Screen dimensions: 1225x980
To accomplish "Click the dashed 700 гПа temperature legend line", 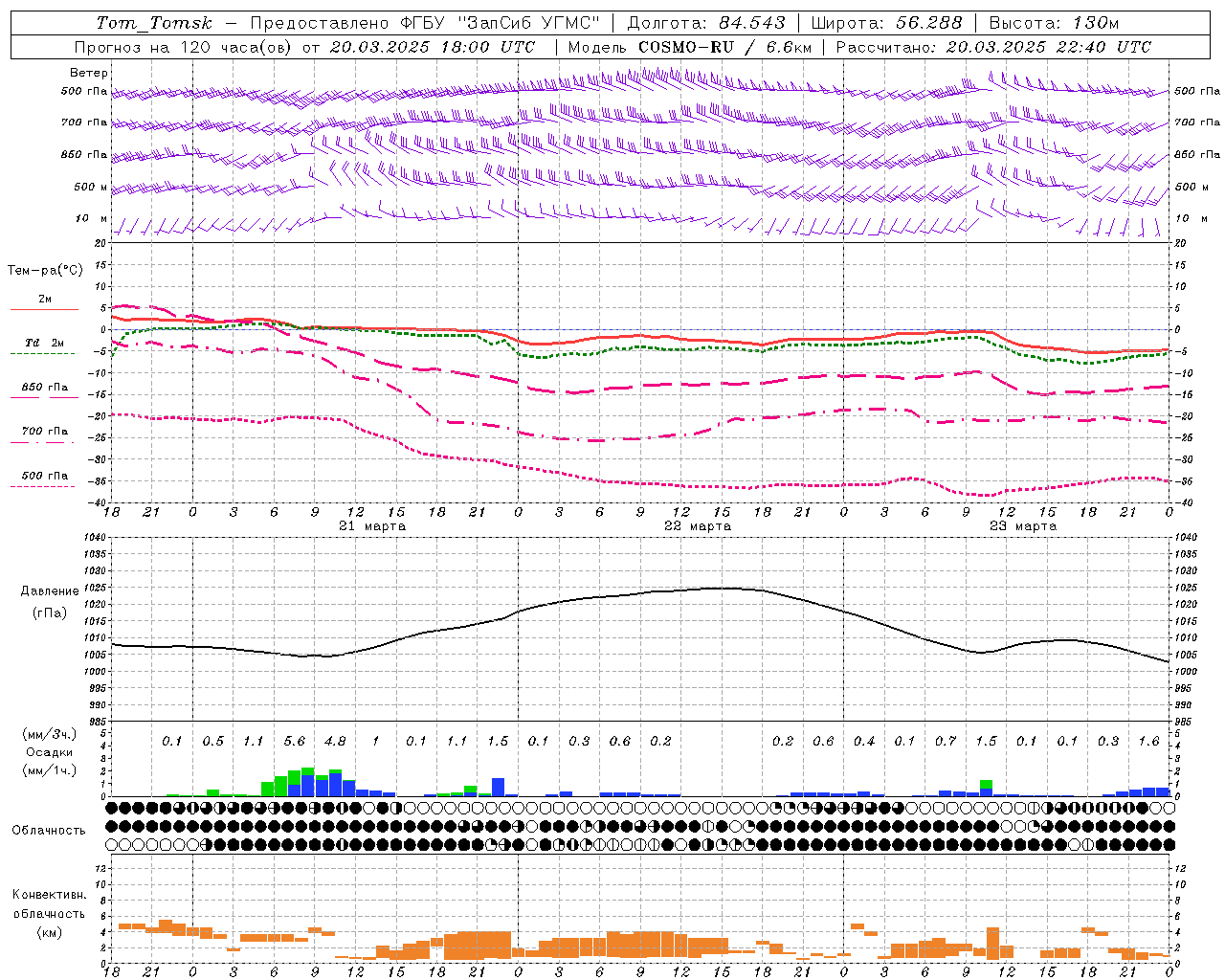I will (42, 442).
